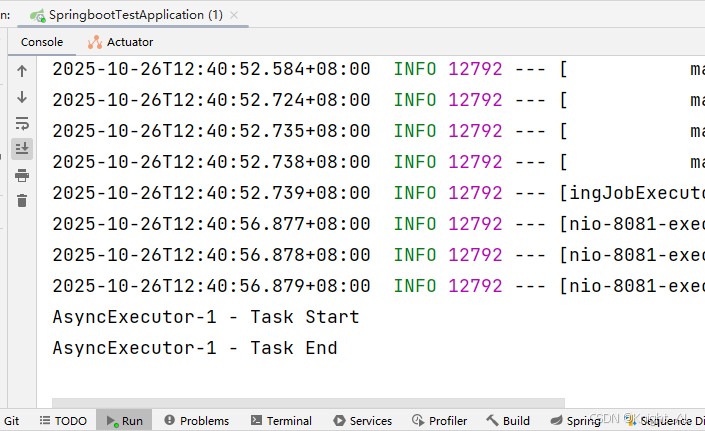Viewport: 705px width, 431px height.
Task: Click the Down the Stack Trace arrow
Action: click(21, 97)
